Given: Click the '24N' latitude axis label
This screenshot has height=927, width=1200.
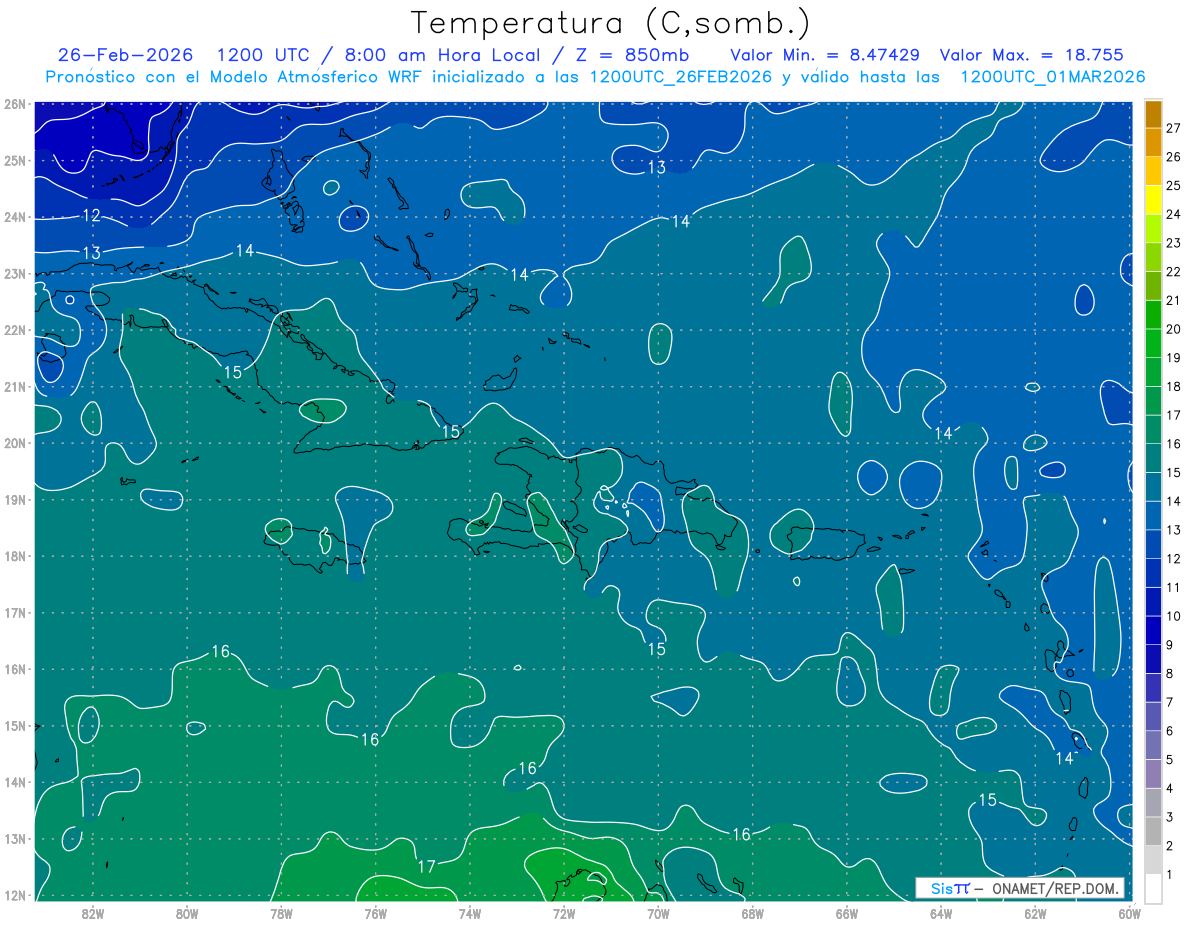Looking at the screenshot, I should click(x=15, y=217).
